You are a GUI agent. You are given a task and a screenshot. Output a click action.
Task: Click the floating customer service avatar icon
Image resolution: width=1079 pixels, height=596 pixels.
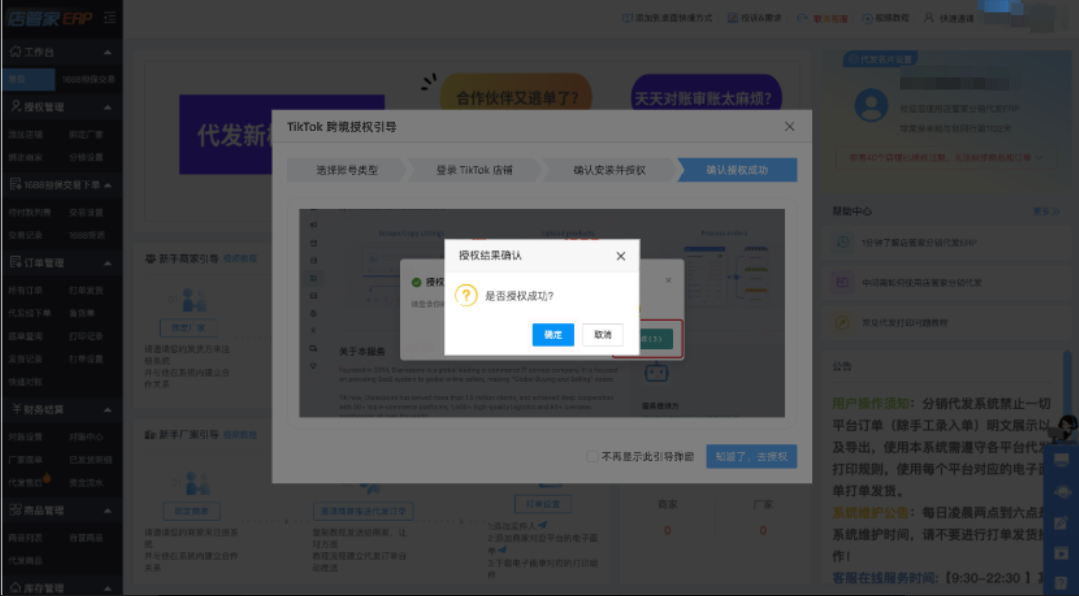(1067, 427)
